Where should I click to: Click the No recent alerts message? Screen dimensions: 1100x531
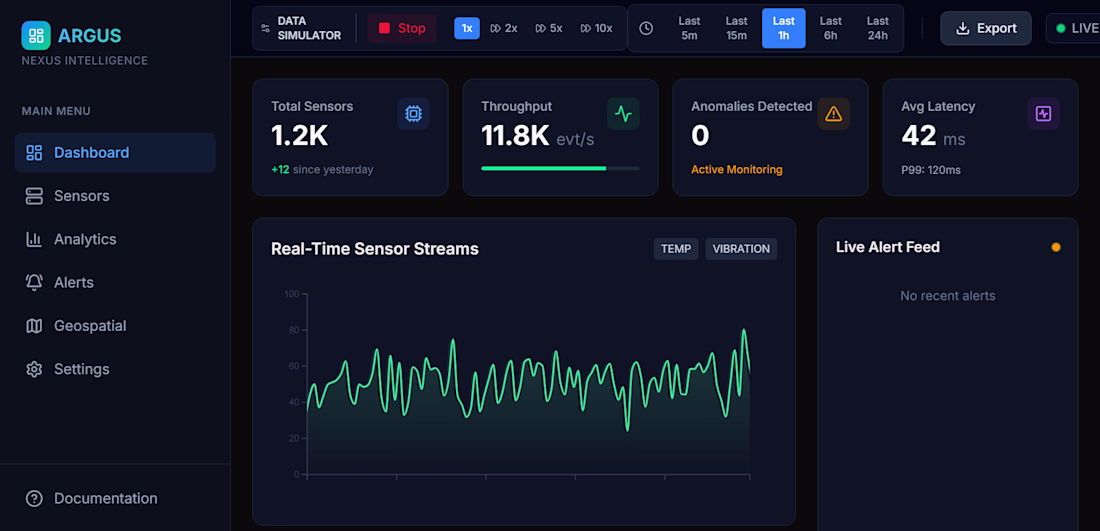(948, 296)
